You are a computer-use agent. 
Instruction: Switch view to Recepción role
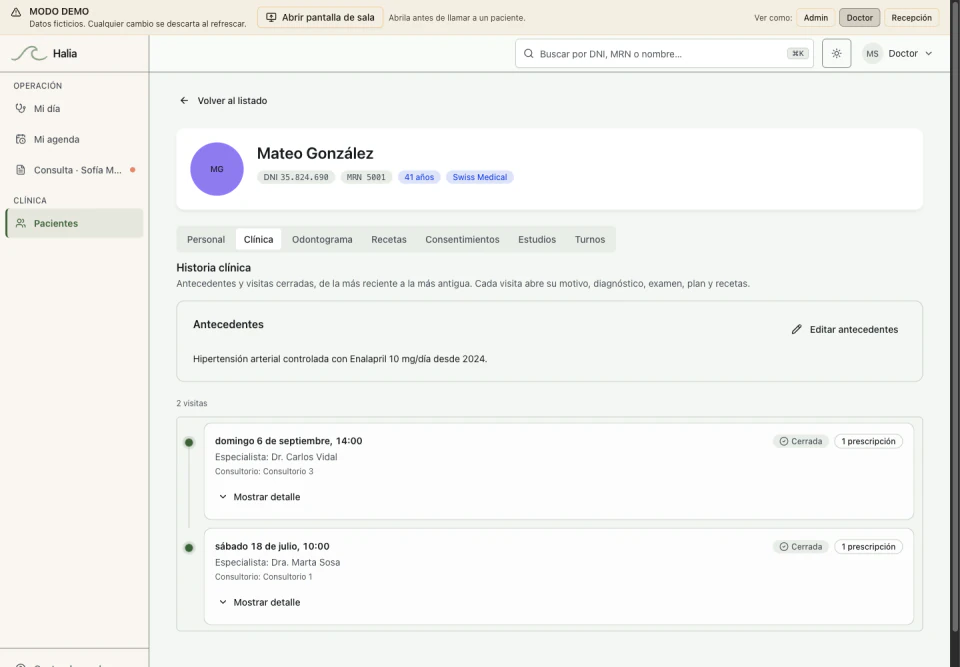(911, 18)
